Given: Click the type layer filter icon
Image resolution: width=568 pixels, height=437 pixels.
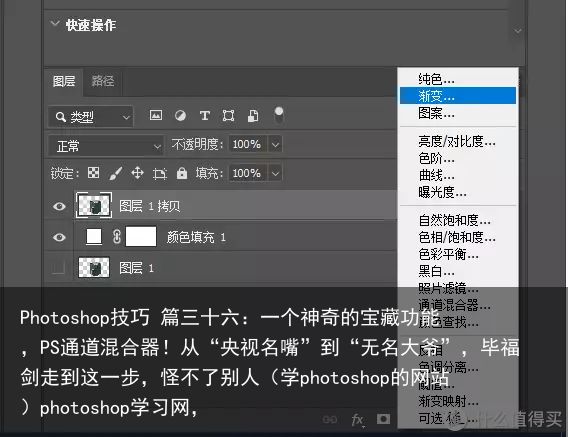Looking at the screenshot, I should tap(205, 116).
